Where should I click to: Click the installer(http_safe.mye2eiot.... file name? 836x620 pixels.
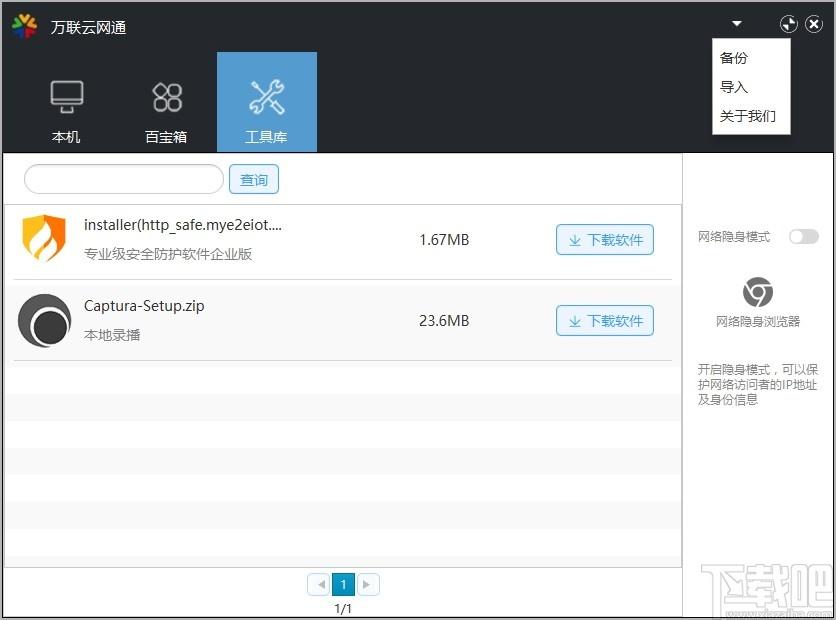click(x=183, y=225)
